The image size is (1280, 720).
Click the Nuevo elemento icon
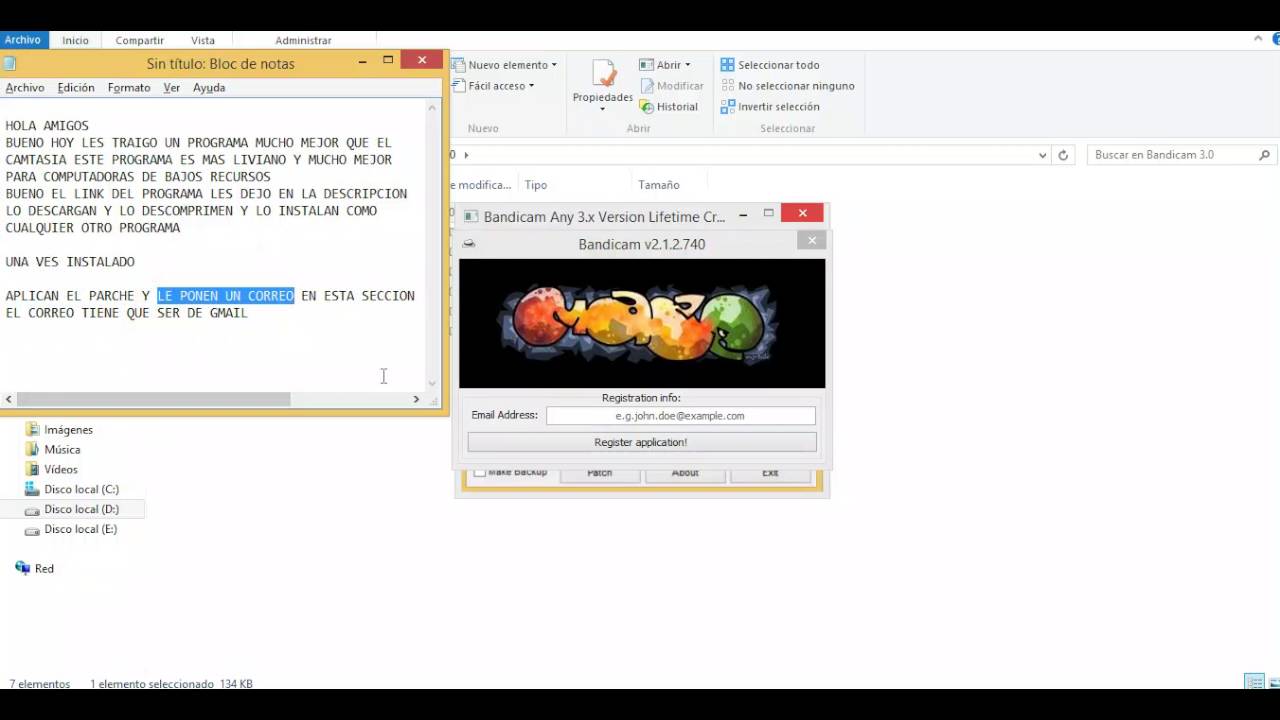(459, 65)
